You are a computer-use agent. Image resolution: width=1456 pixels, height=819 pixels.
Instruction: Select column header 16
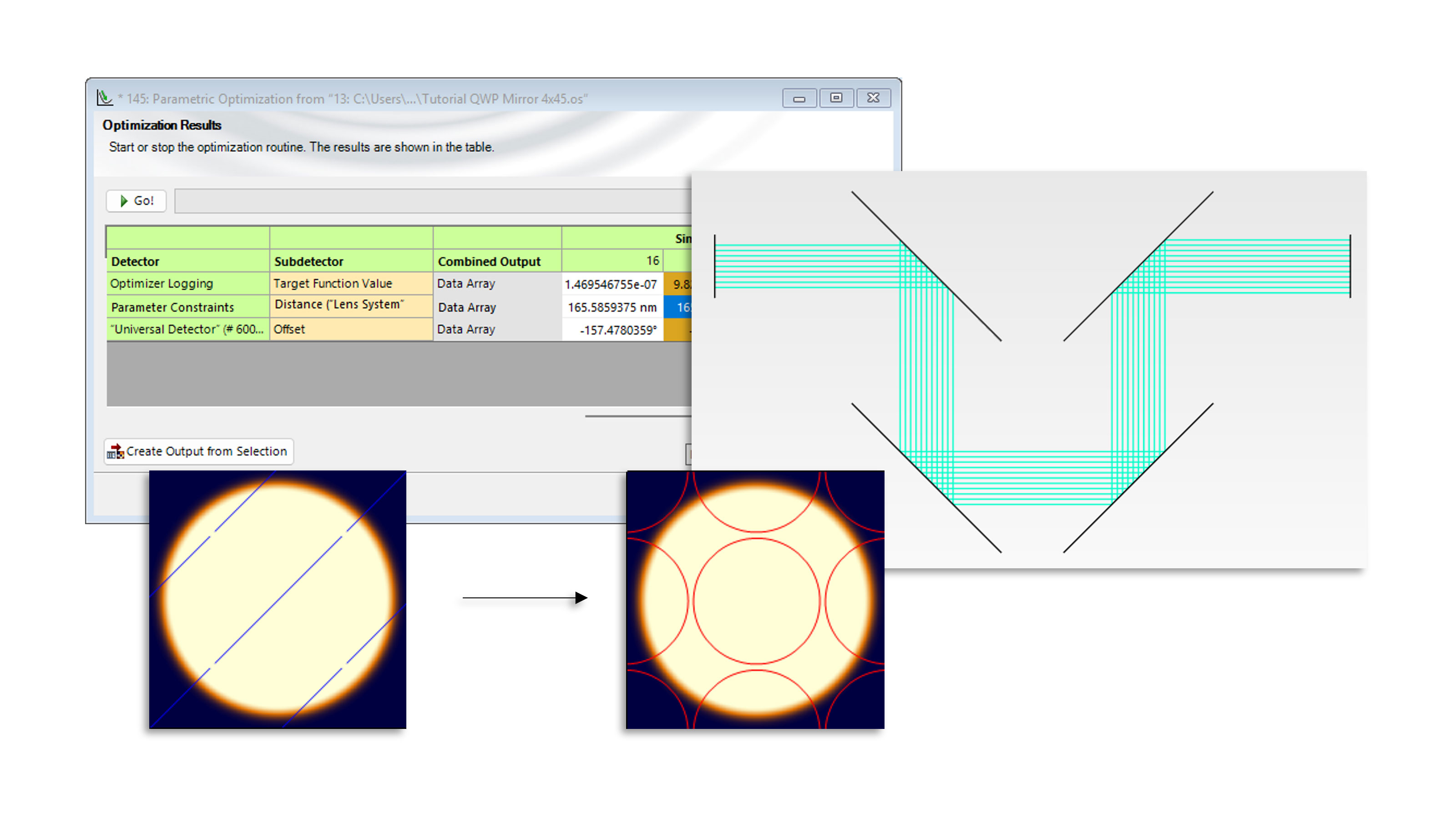point(612,261)
